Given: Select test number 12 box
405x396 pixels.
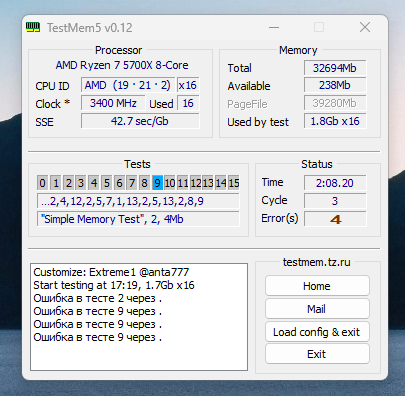Looking at the screenshot, I should (195, 183).
